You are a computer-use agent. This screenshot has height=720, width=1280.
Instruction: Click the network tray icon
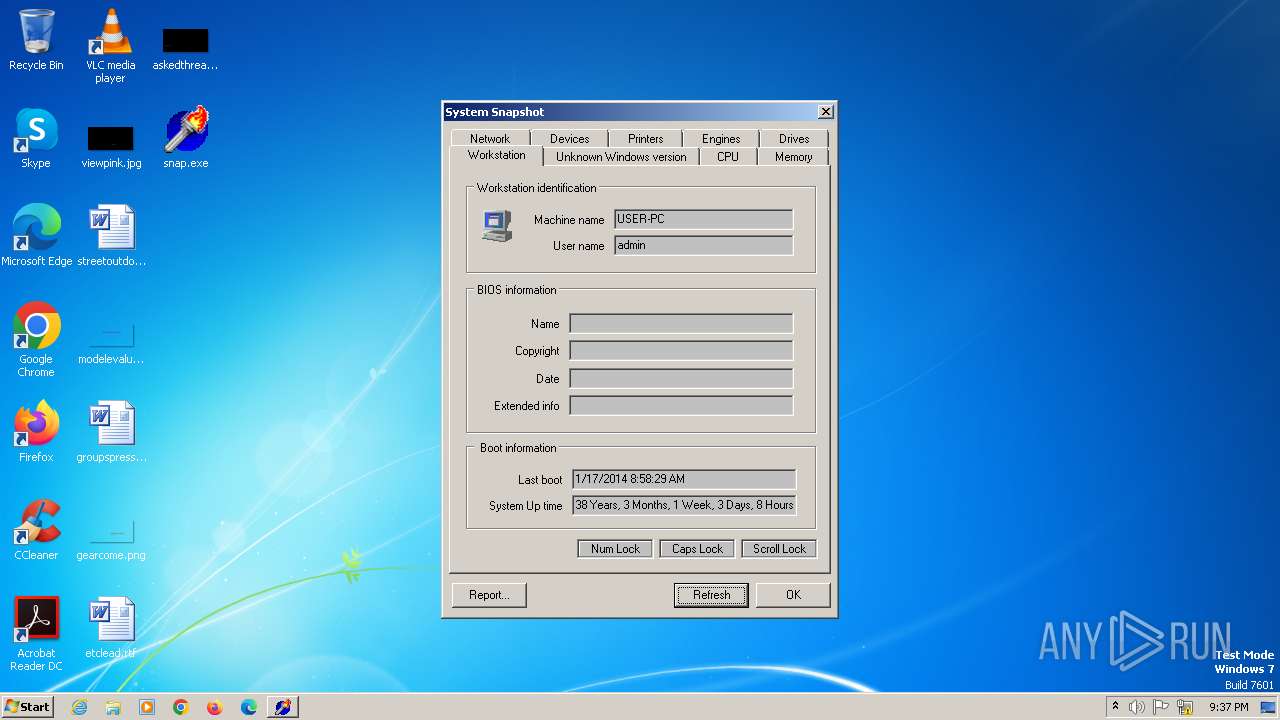coord(1185,707)
